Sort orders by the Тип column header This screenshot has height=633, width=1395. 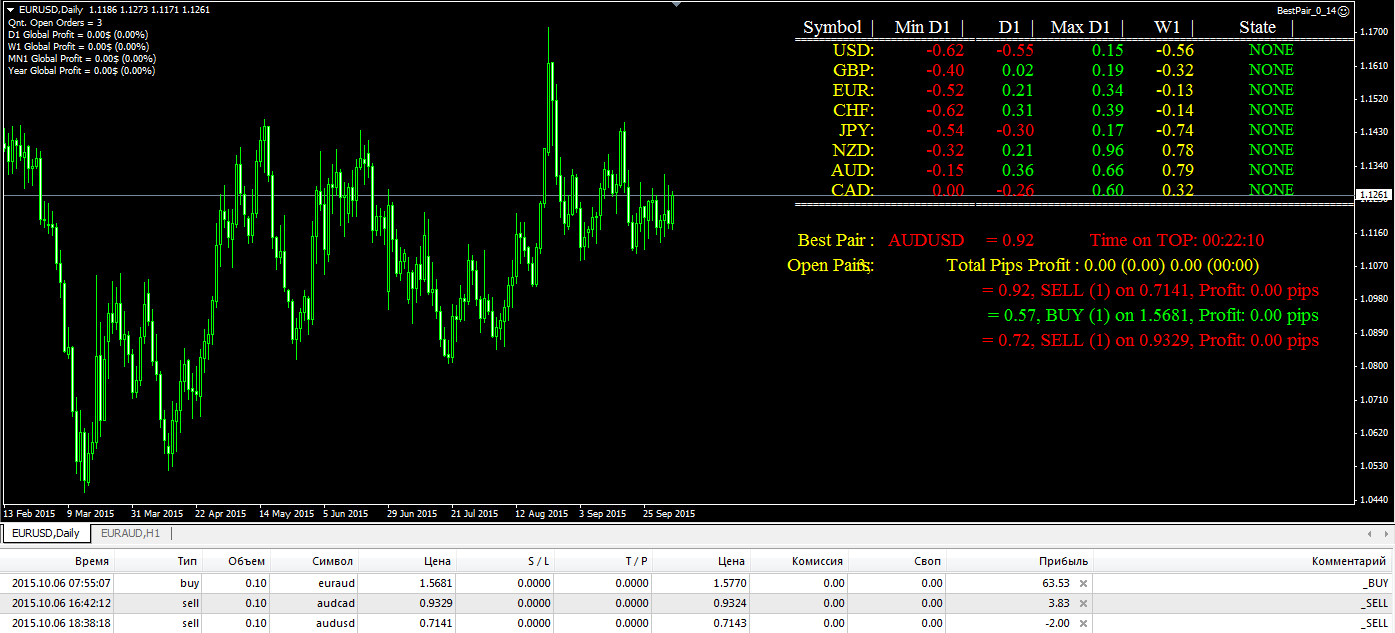188,561
